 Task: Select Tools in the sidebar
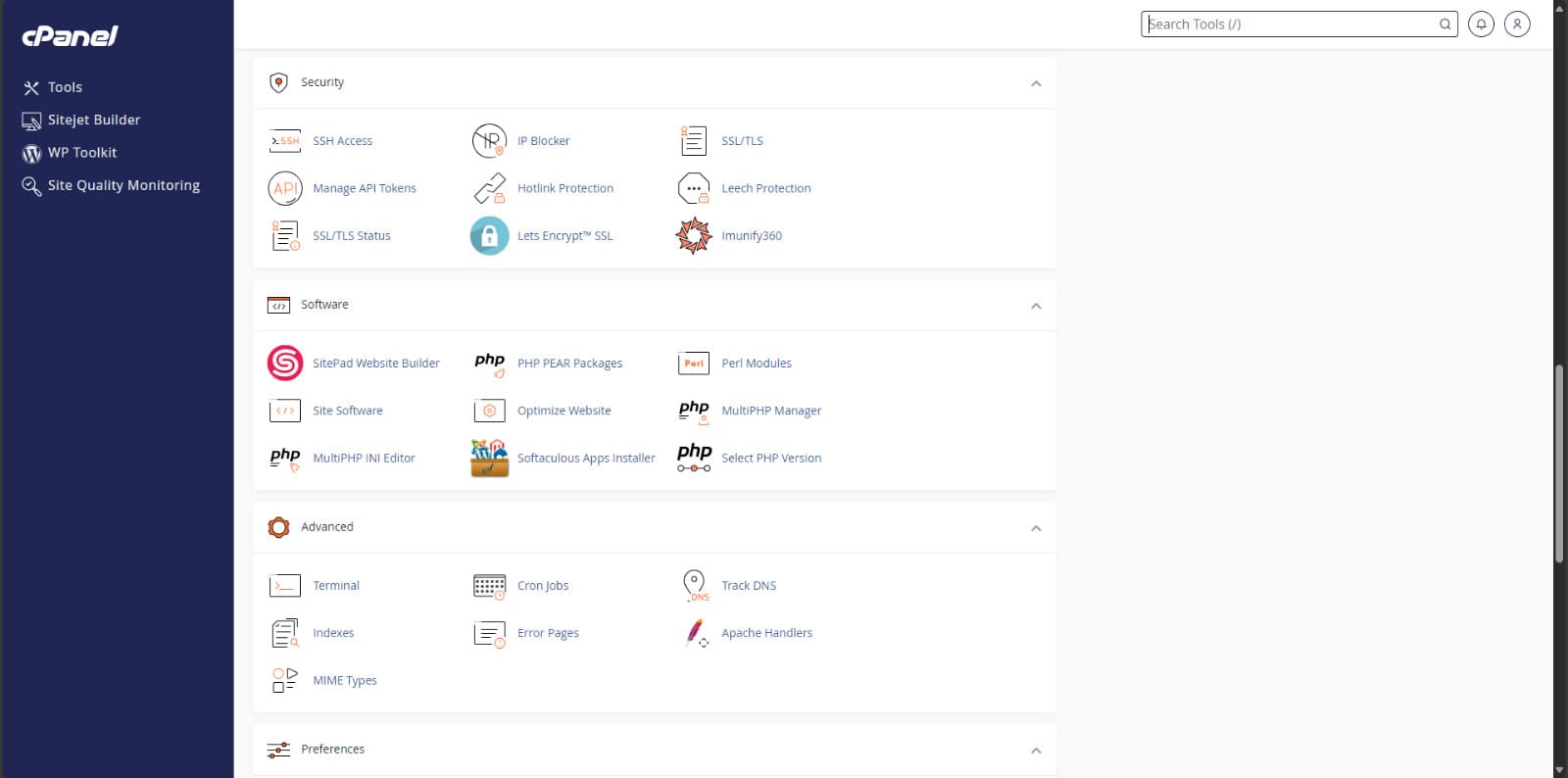65,87
